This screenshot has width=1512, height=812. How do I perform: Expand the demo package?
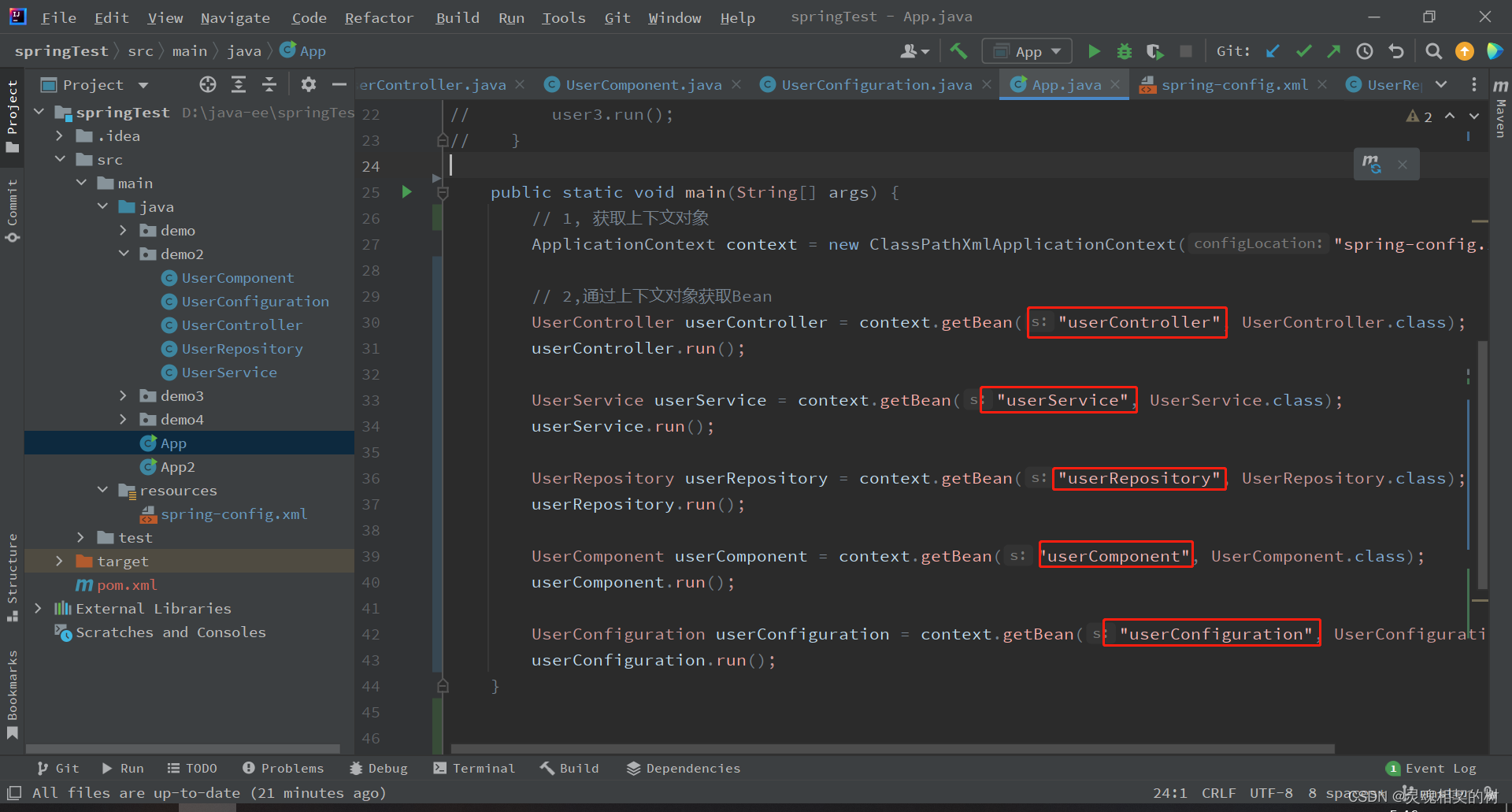[x=124, y=230]
